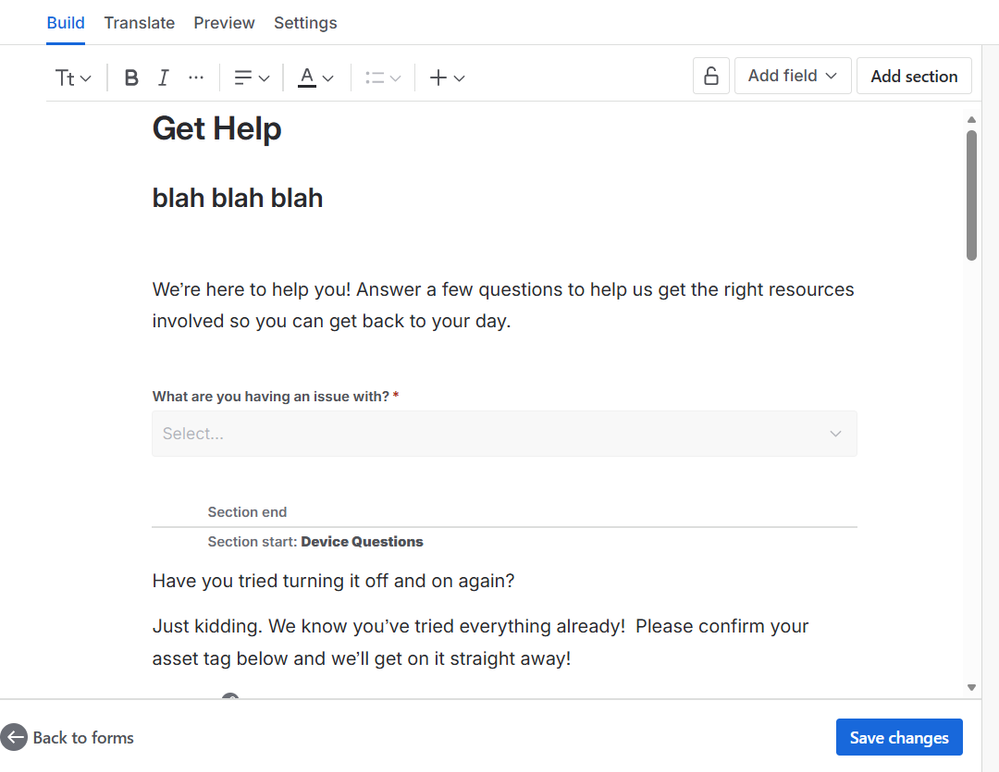Click the Add section button
Screen dimensions: 999x772
click(x=914, y=76)
